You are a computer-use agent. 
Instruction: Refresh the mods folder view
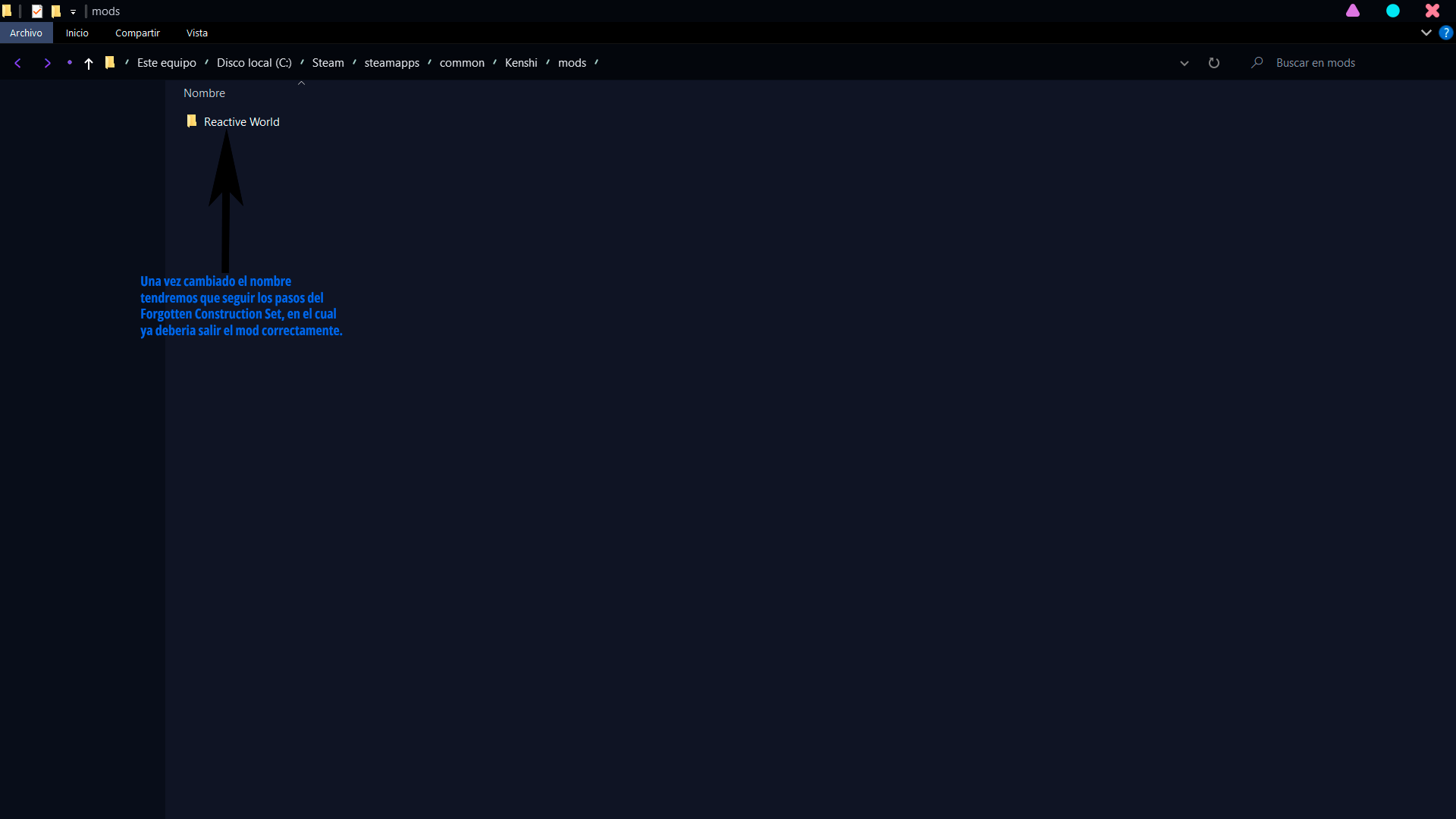tap(1213, 63)
